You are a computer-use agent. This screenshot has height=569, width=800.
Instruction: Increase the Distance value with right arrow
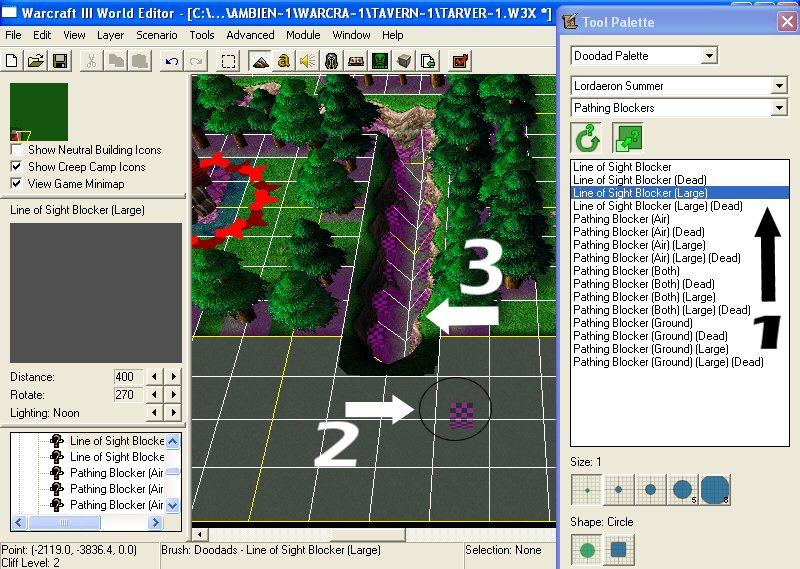[x=173, y=377]
